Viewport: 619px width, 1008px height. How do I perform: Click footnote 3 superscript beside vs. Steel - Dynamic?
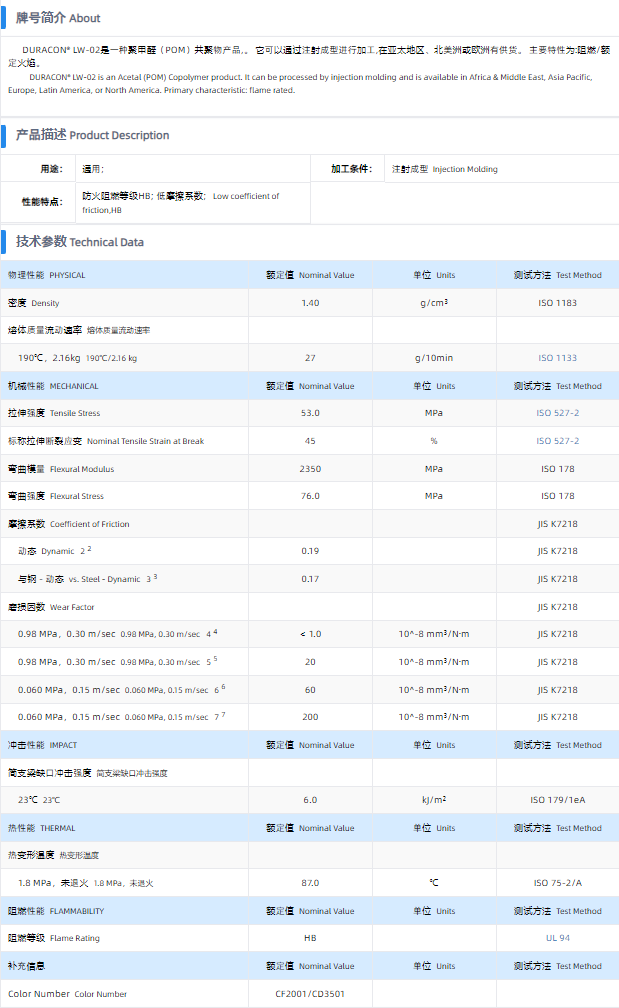coord(155,577)
